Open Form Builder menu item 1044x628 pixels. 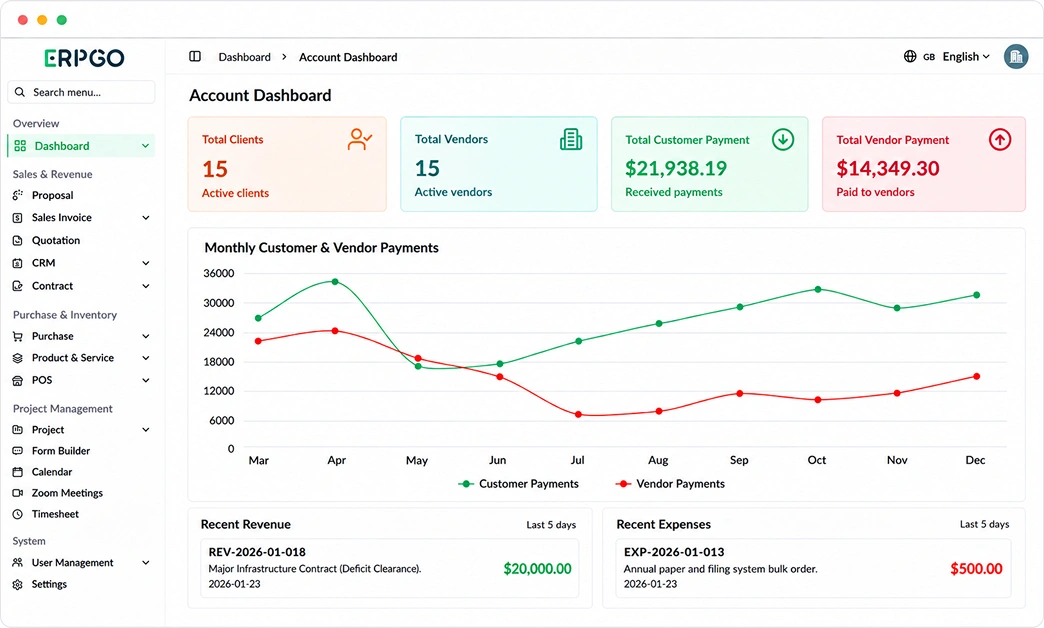click(x=61, y=451)
